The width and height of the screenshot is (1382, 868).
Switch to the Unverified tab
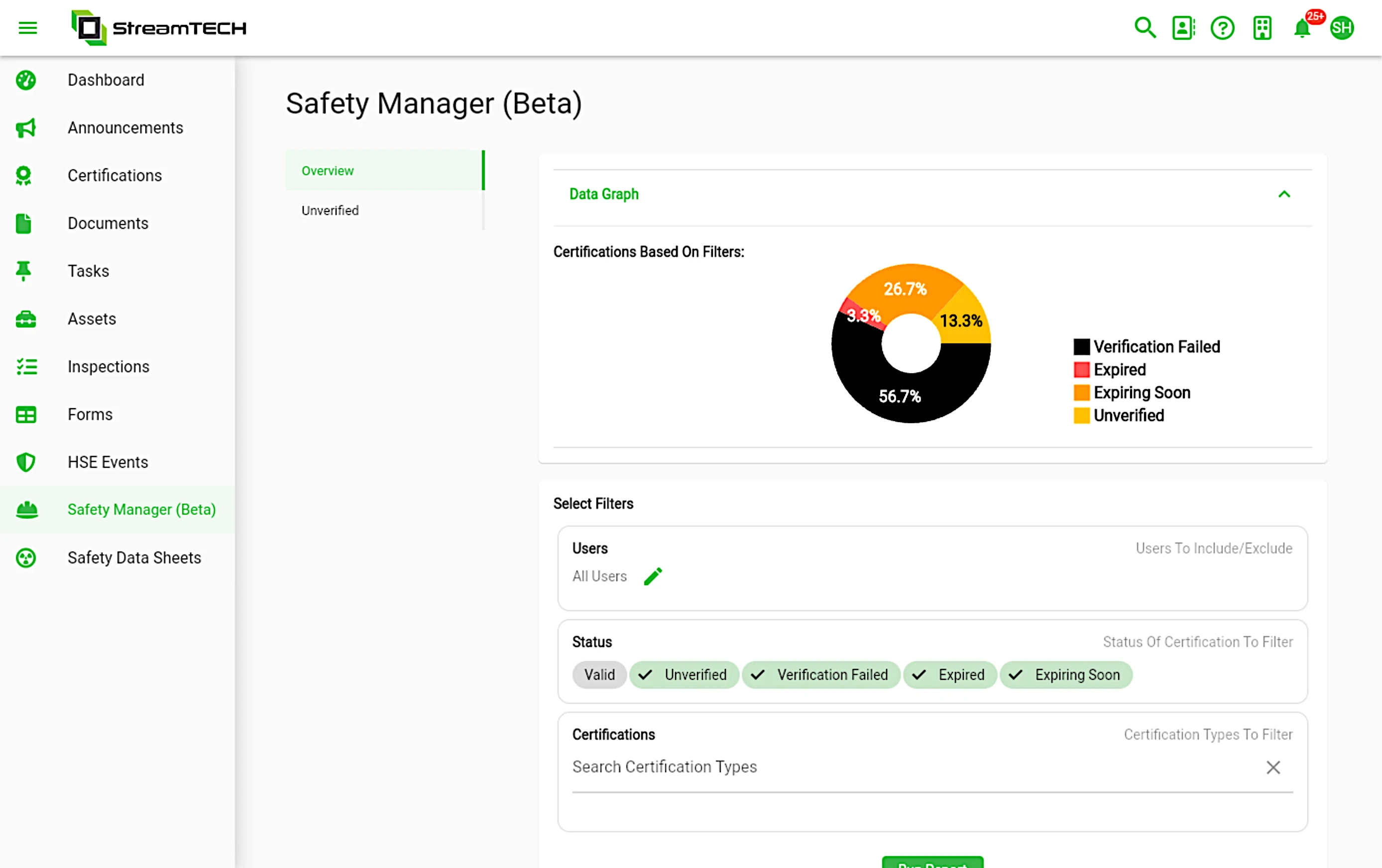(x=384, y=211)
